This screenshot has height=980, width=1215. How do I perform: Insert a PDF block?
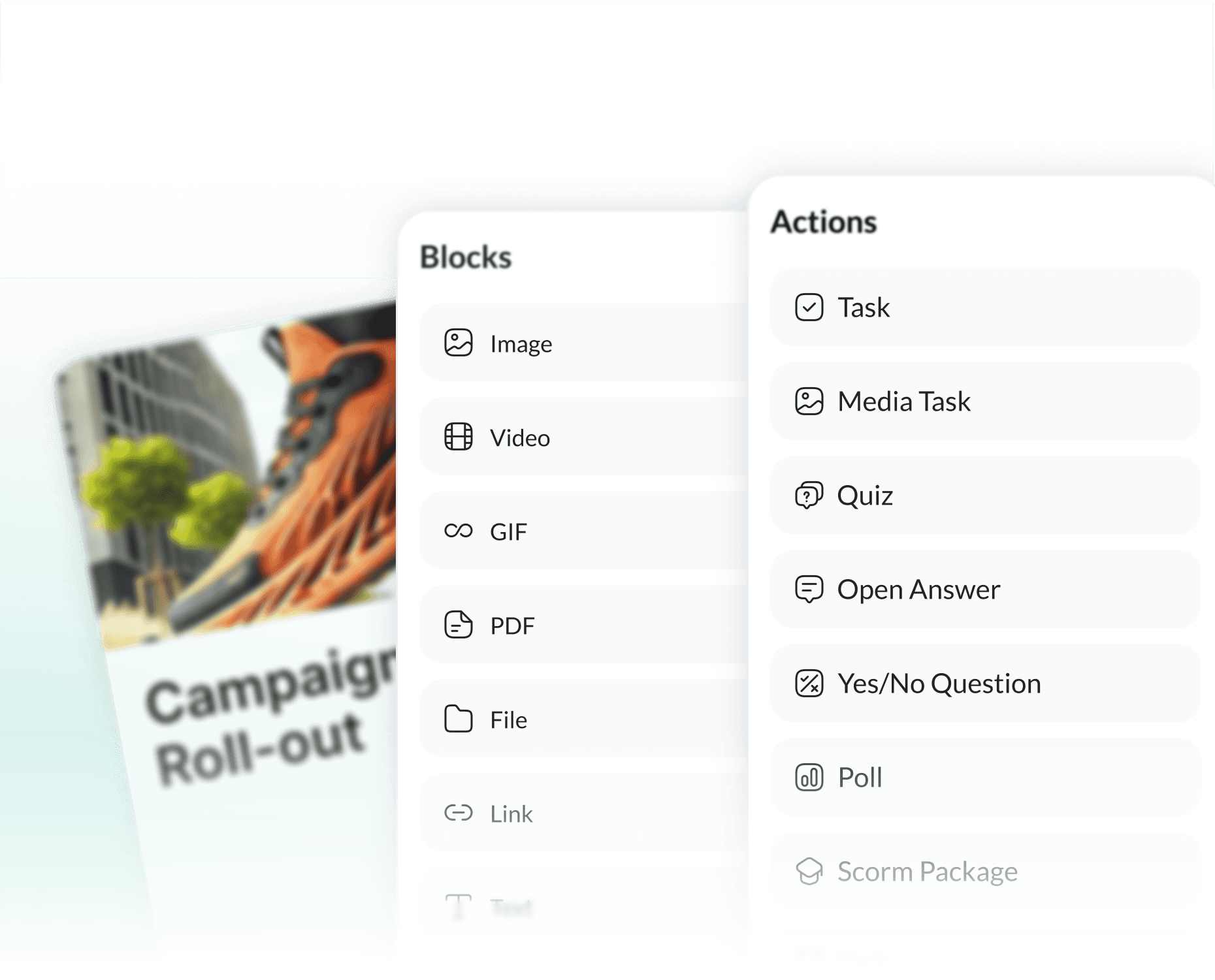[x=584, y=625]
